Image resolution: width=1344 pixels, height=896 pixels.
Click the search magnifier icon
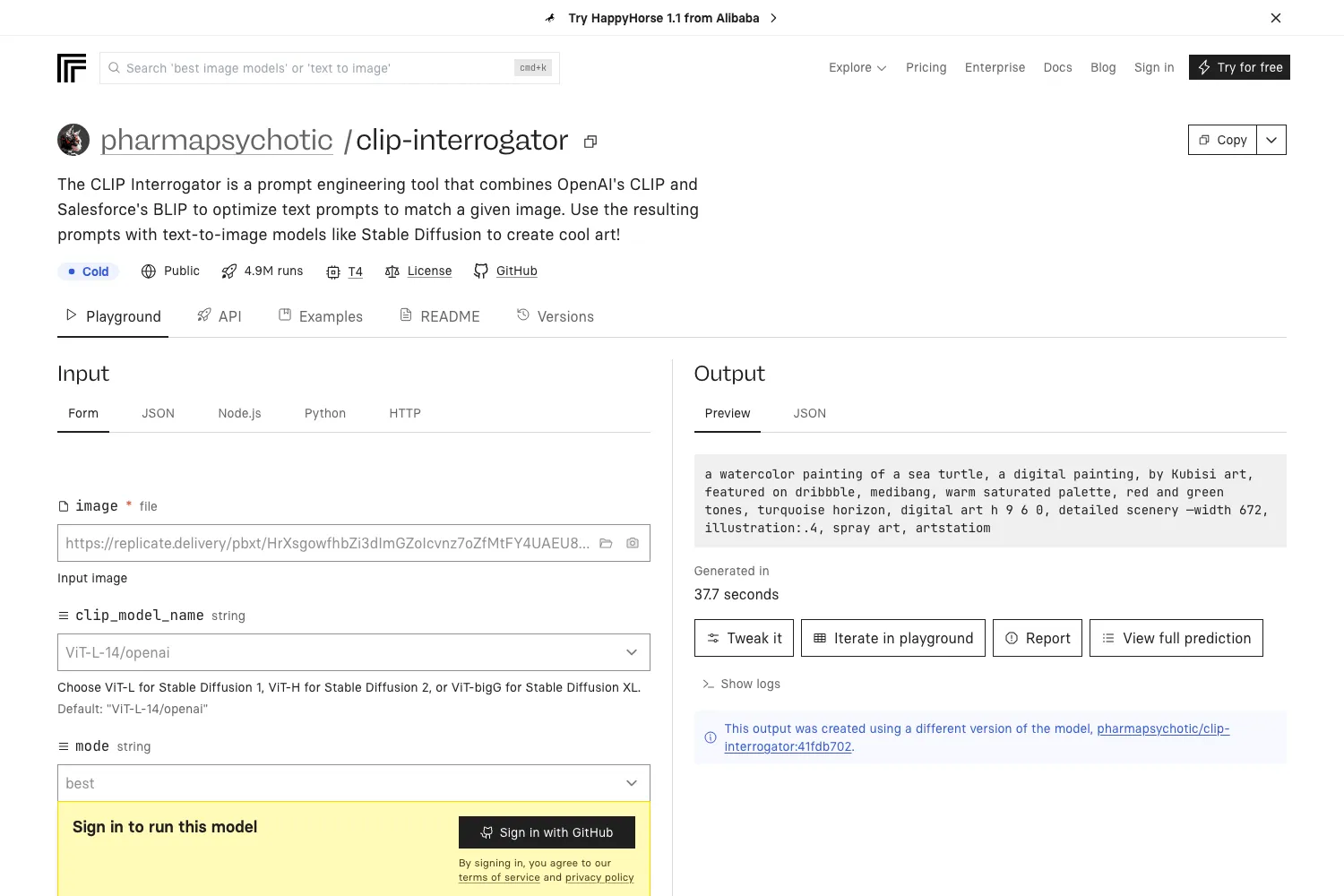tap(114, 68)
